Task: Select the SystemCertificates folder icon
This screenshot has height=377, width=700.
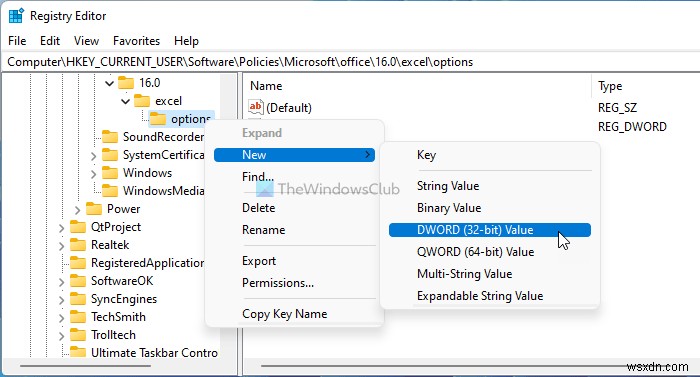Action: pyautogui.click(x=110, y=155)
